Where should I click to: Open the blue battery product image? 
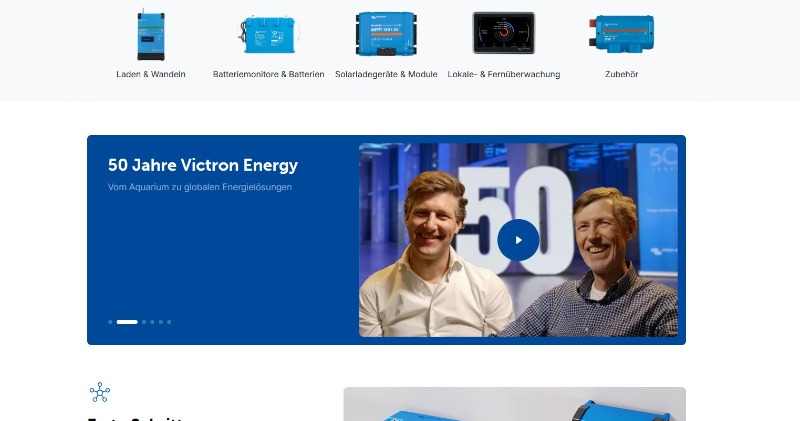(268, 35)
